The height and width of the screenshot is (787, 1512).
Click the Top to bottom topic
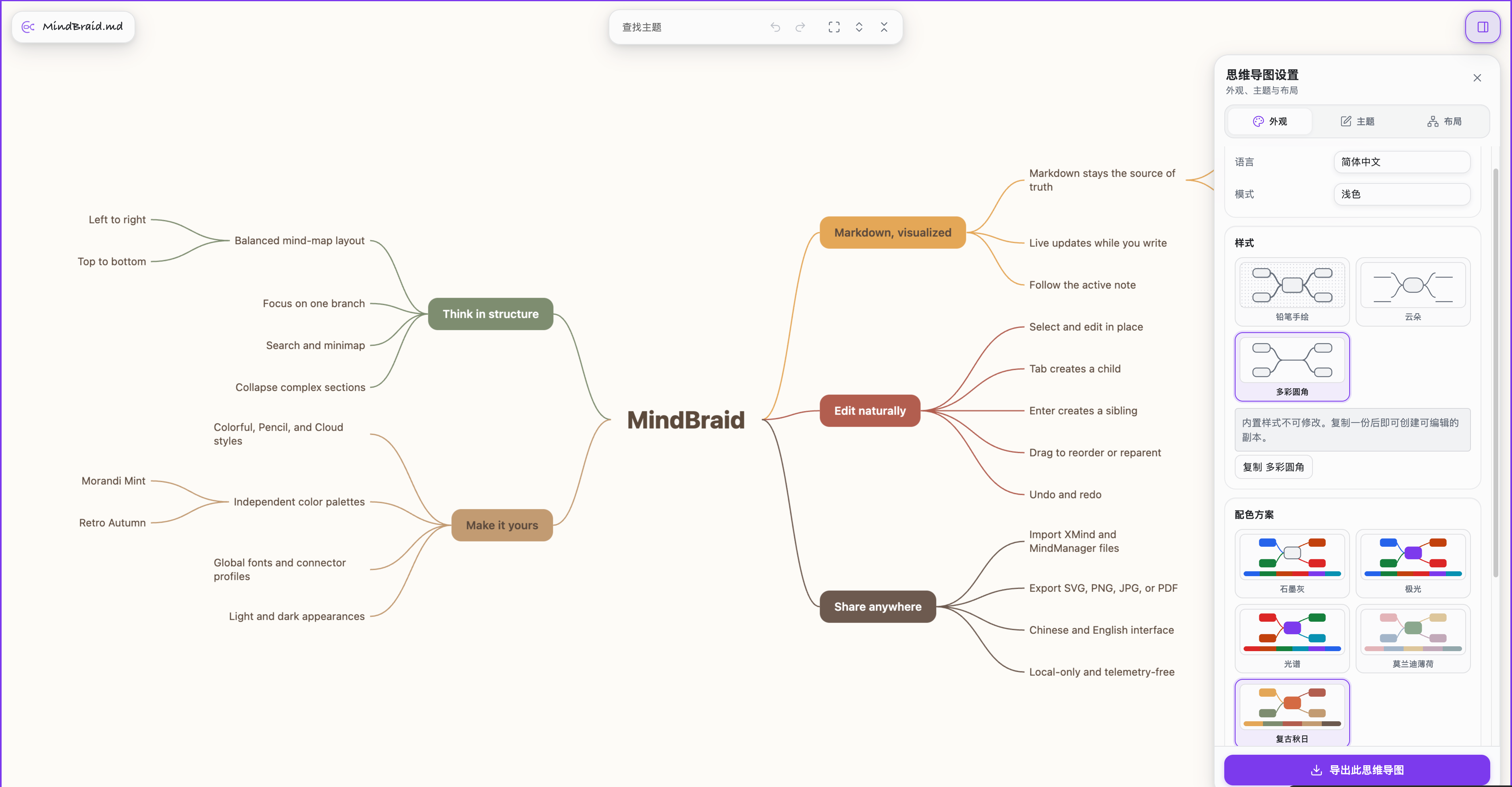tap(112, 261)
